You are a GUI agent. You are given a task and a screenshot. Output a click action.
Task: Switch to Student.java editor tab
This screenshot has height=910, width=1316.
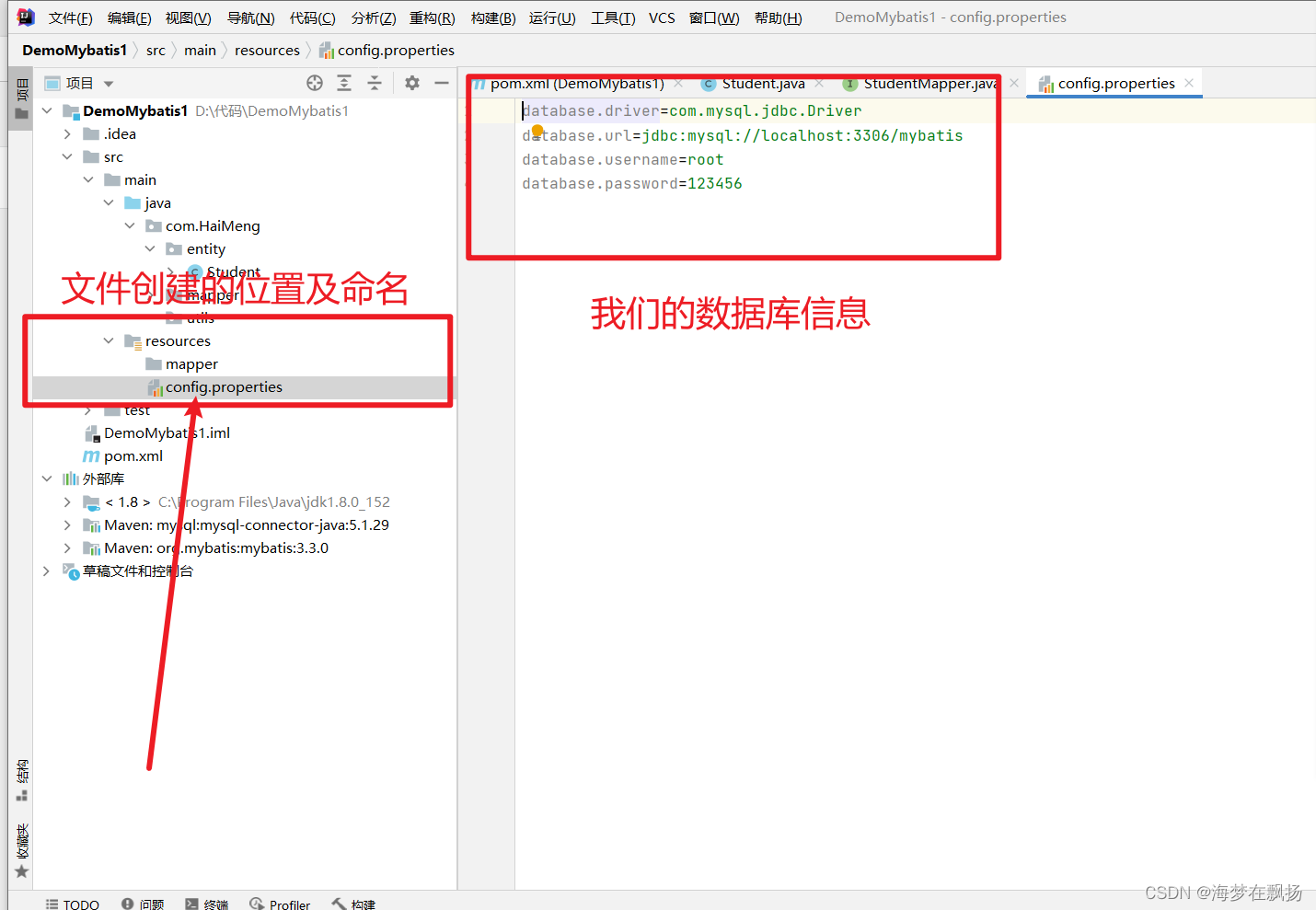tap(754, 83)
